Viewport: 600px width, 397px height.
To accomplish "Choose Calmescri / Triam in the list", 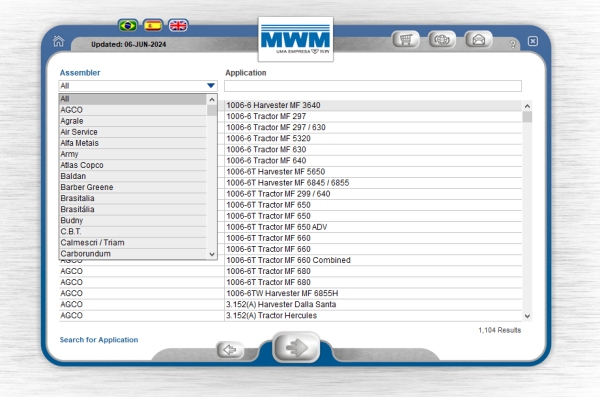I will [133, 243].
